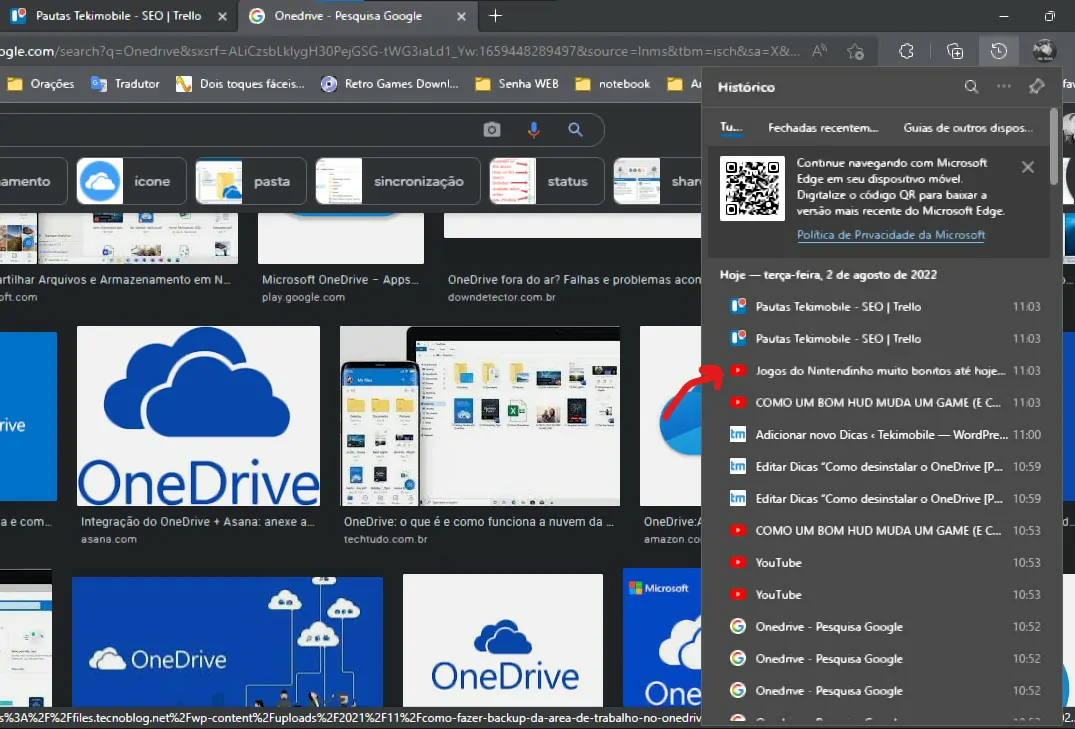
Task: Open the Senha WEB bookmark folder
Action: pyautogui.click(x=518, y=84)
